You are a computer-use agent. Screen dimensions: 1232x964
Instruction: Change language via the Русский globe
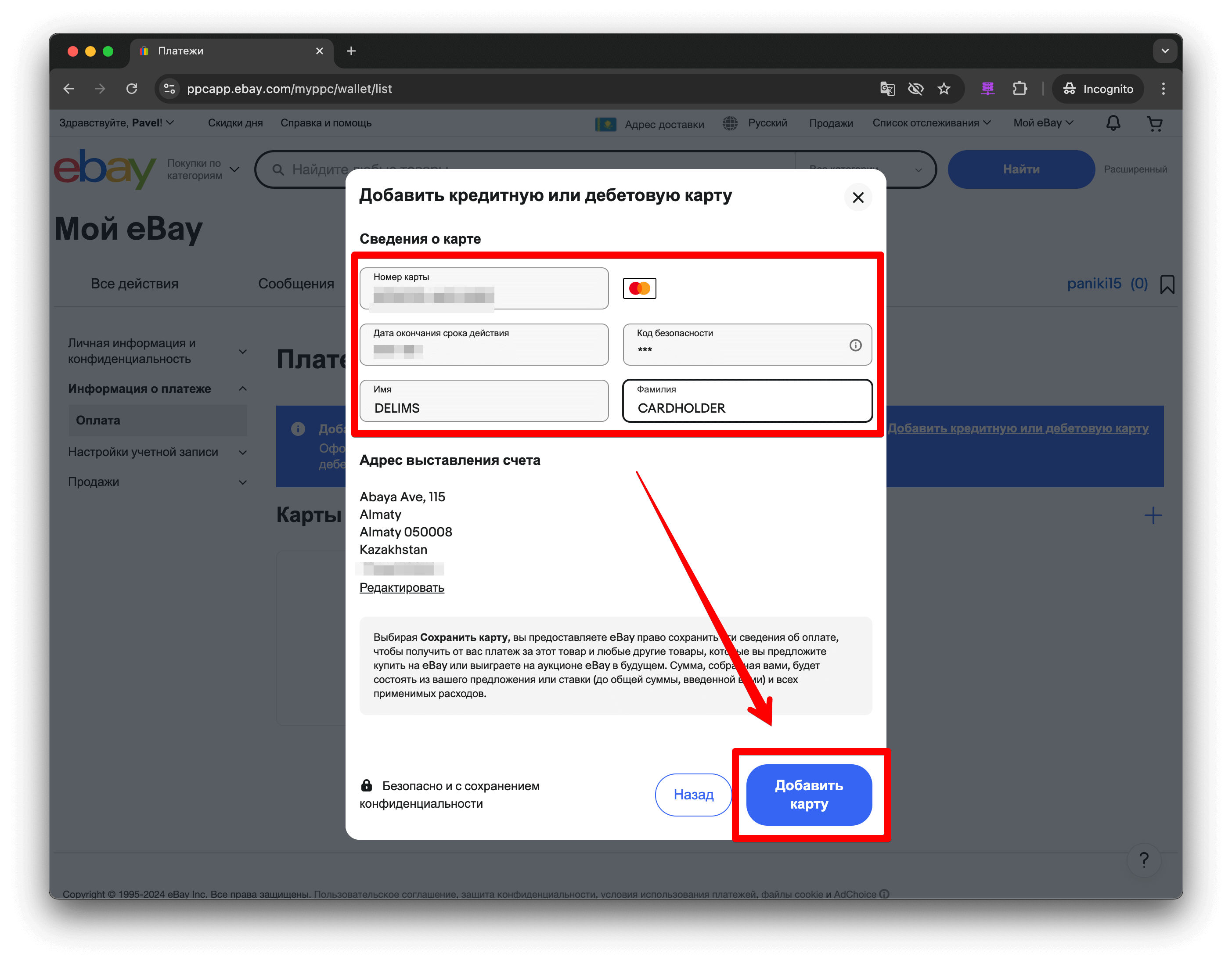tap(755, 123)
